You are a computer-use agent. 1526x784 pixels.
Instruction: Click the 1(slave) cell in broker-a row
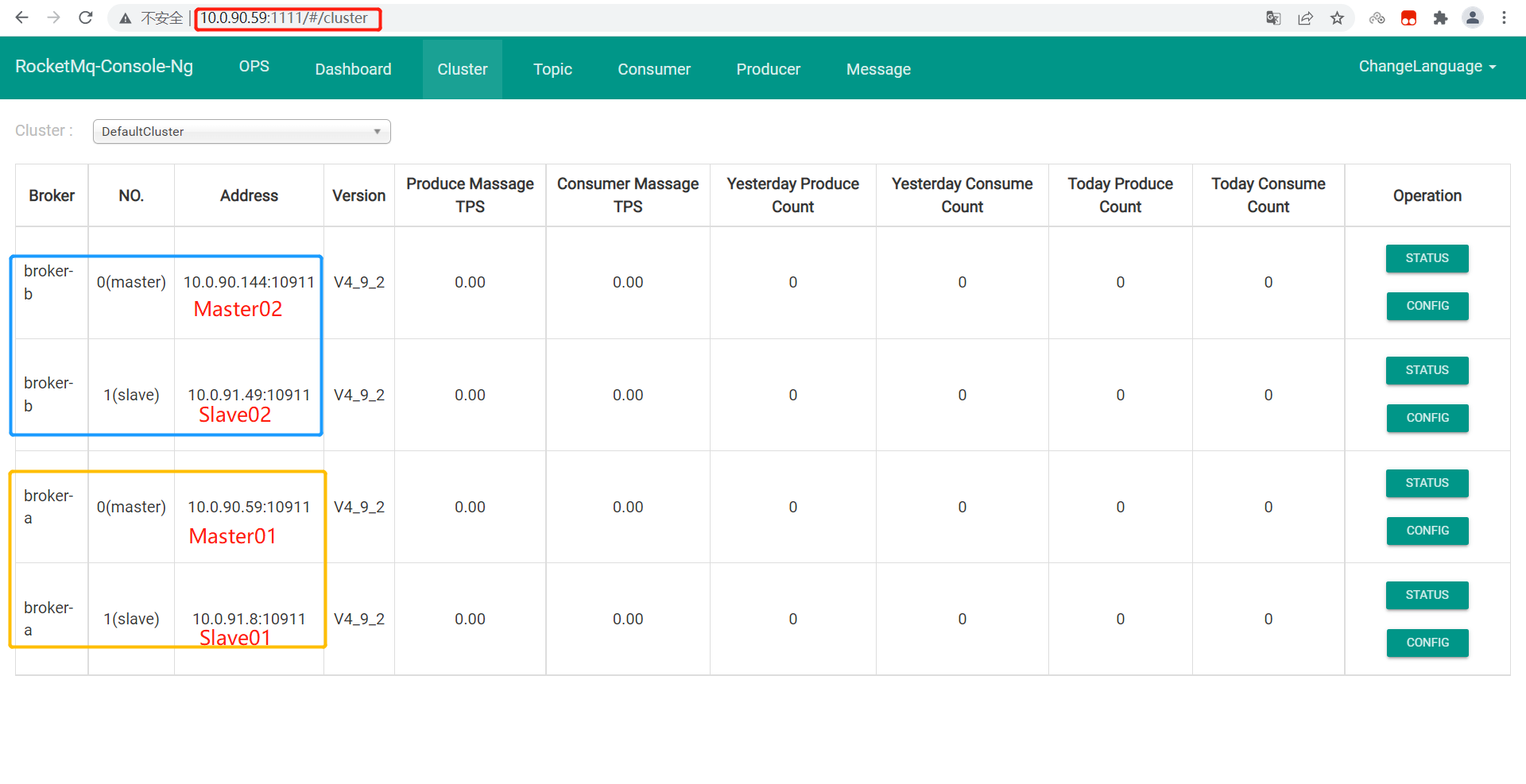(131, 619)
